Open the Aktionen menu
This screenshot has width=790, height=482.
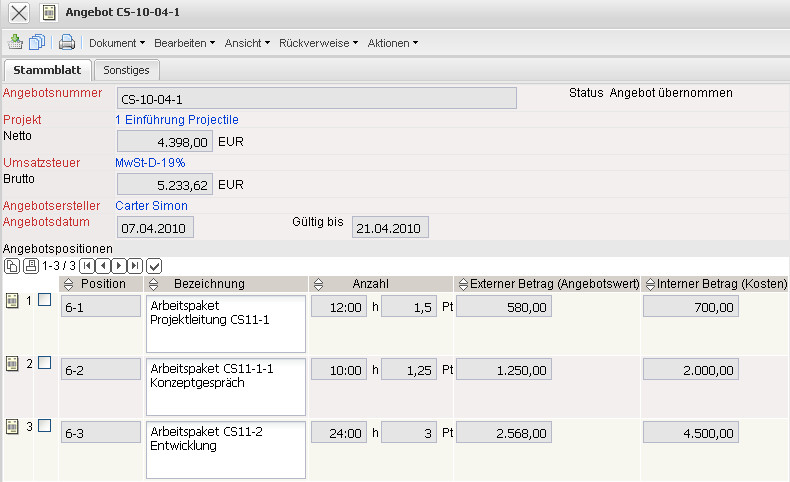click(392, 43)
